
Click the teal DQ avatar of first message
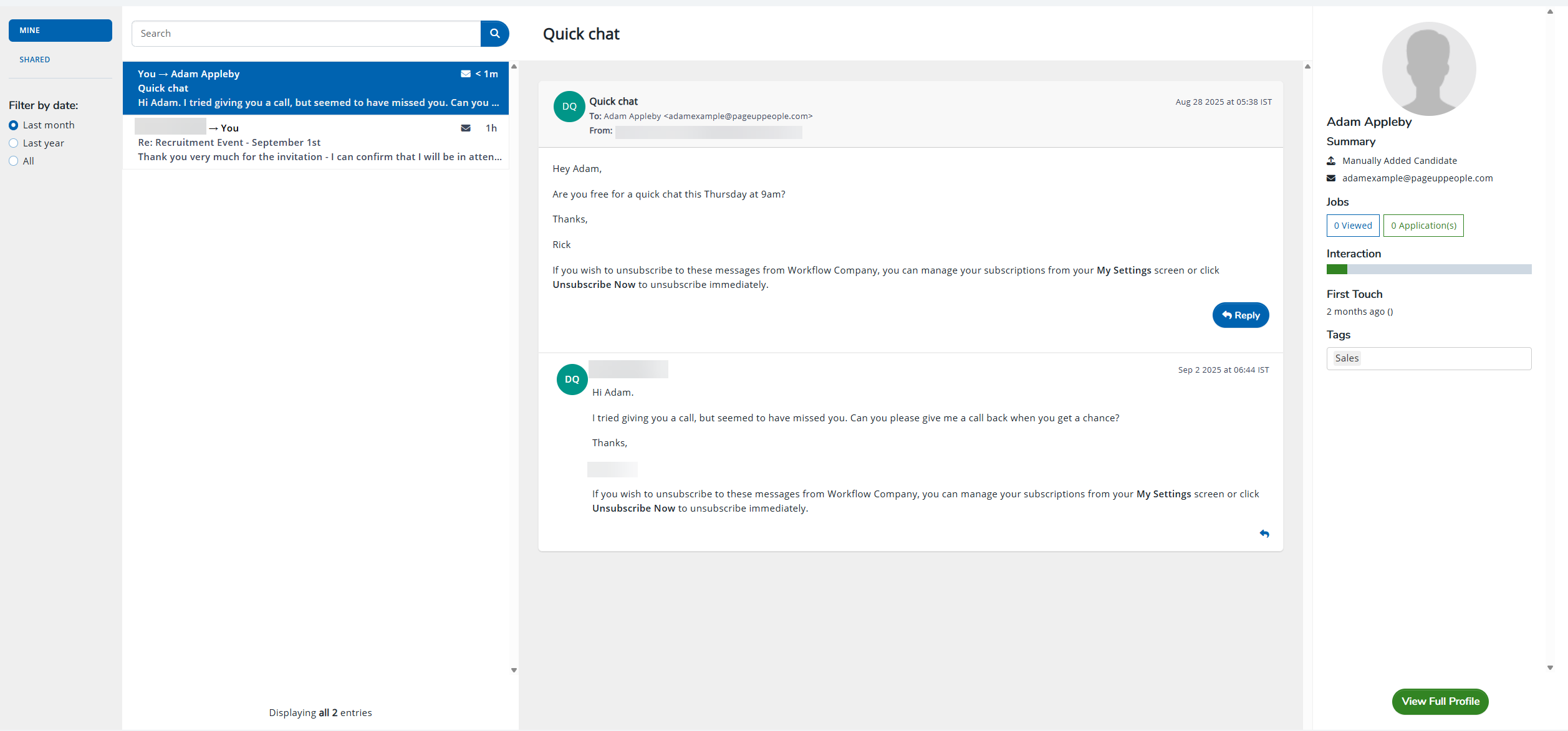coord(569,107)
